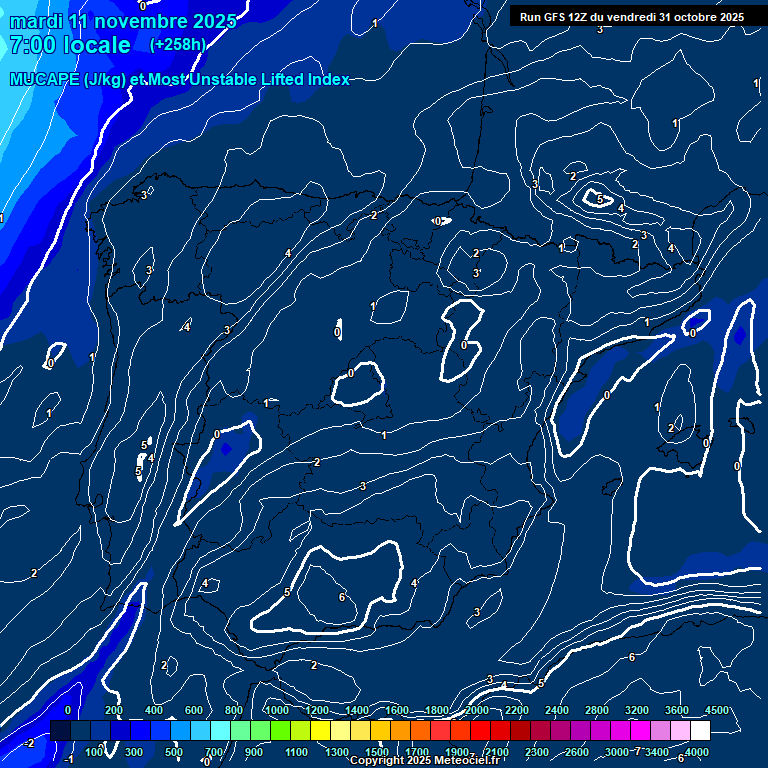Click the '1000' legend label
The width and height of the screenshot is (768, 768).
coord(277,710)
